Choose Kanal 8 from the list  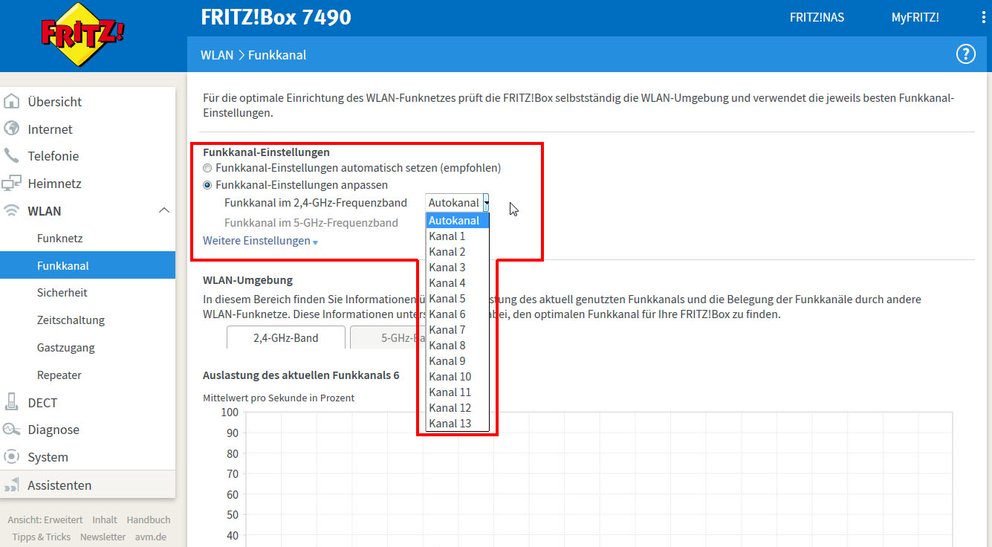(457, 345)
